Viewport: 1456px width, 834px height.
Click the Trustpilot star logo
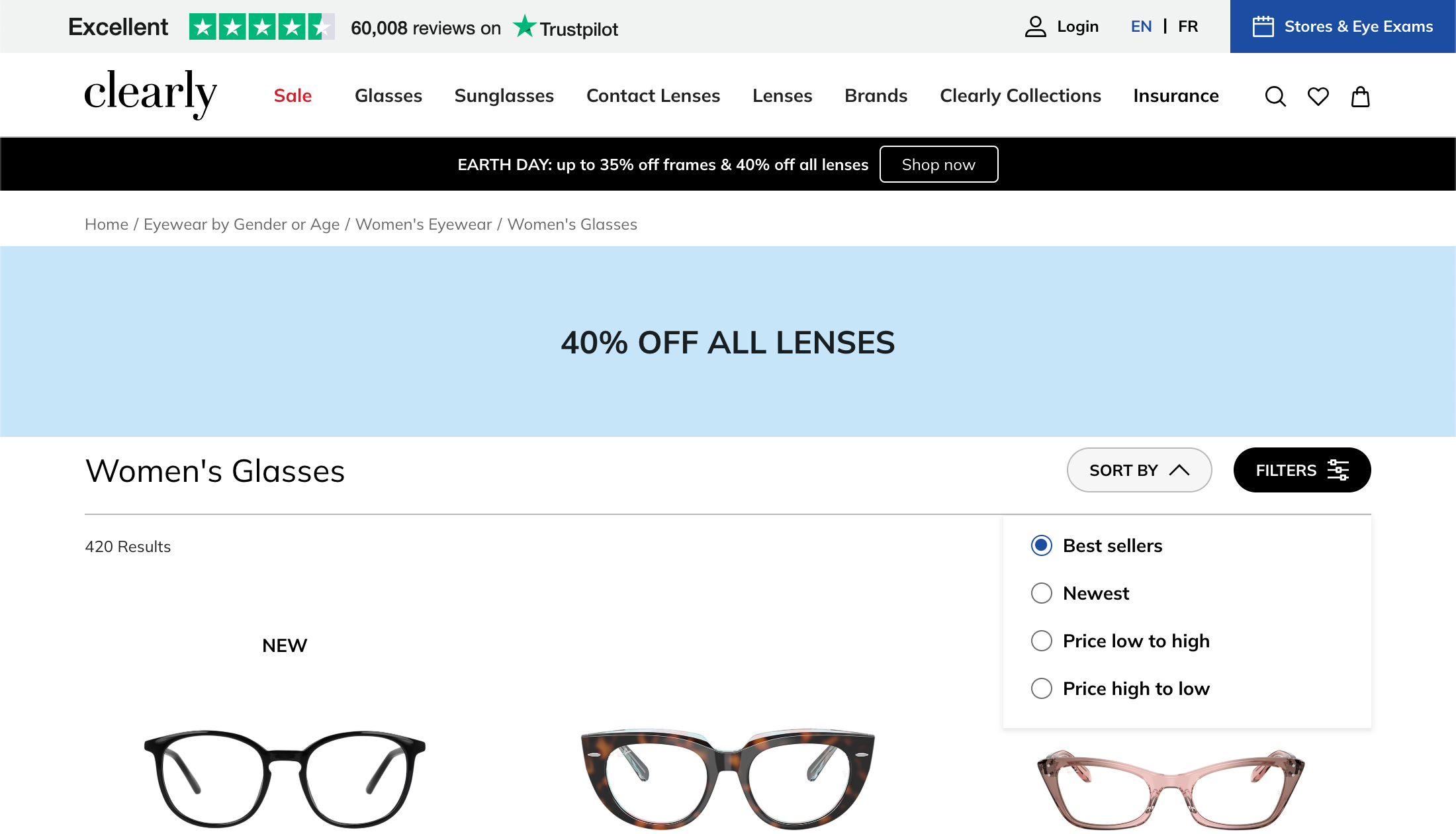click(x=525, y=26)
